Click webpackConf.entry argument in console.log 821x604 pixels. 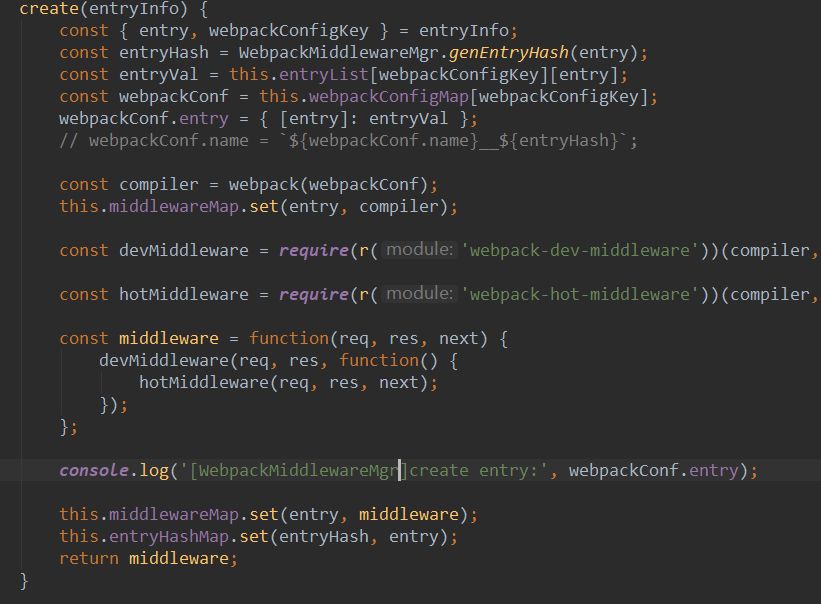[653, 470]
